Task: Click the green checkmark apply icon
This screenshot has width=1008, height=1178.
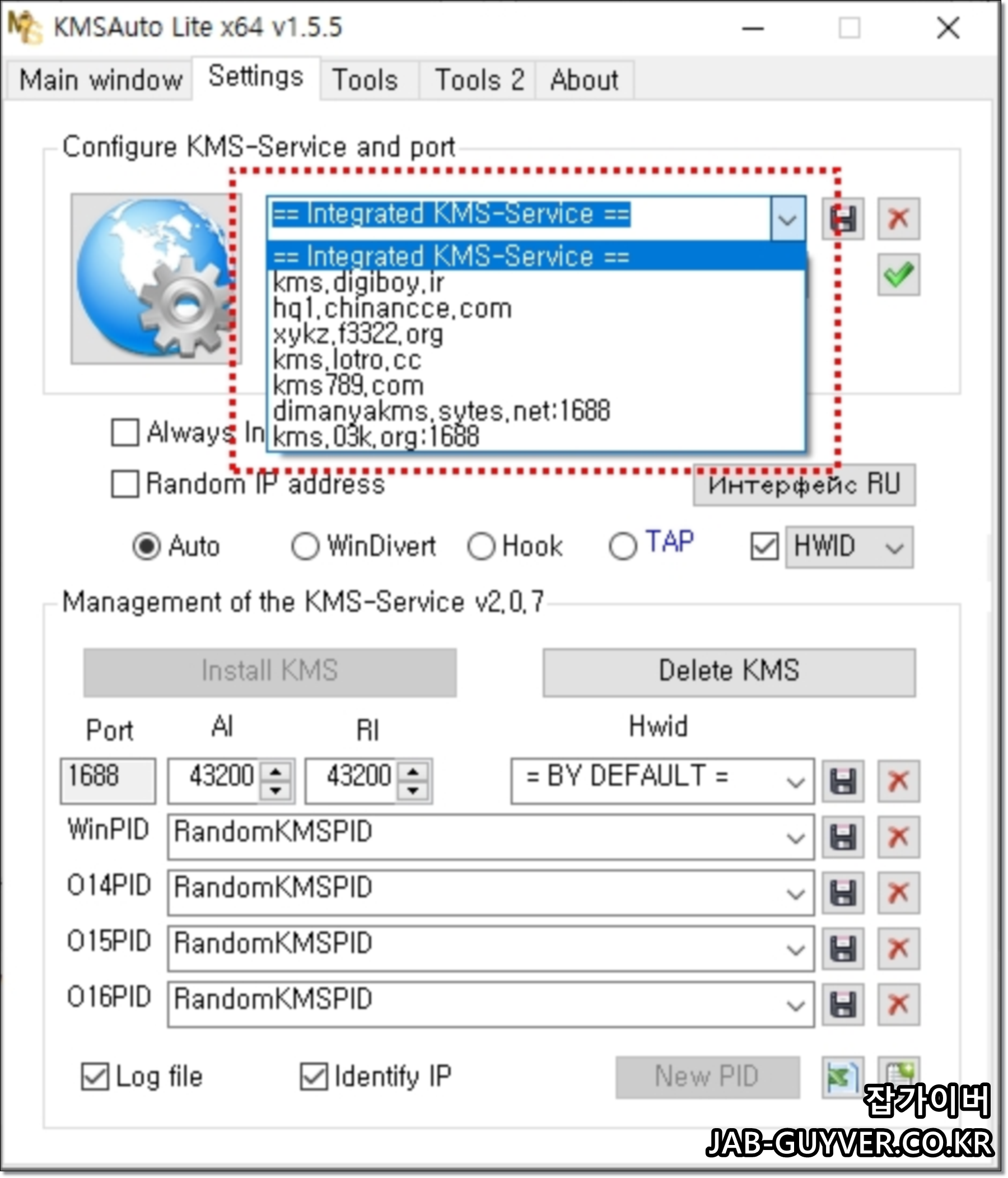Action: pyautogui.click(x=899, y=274)
